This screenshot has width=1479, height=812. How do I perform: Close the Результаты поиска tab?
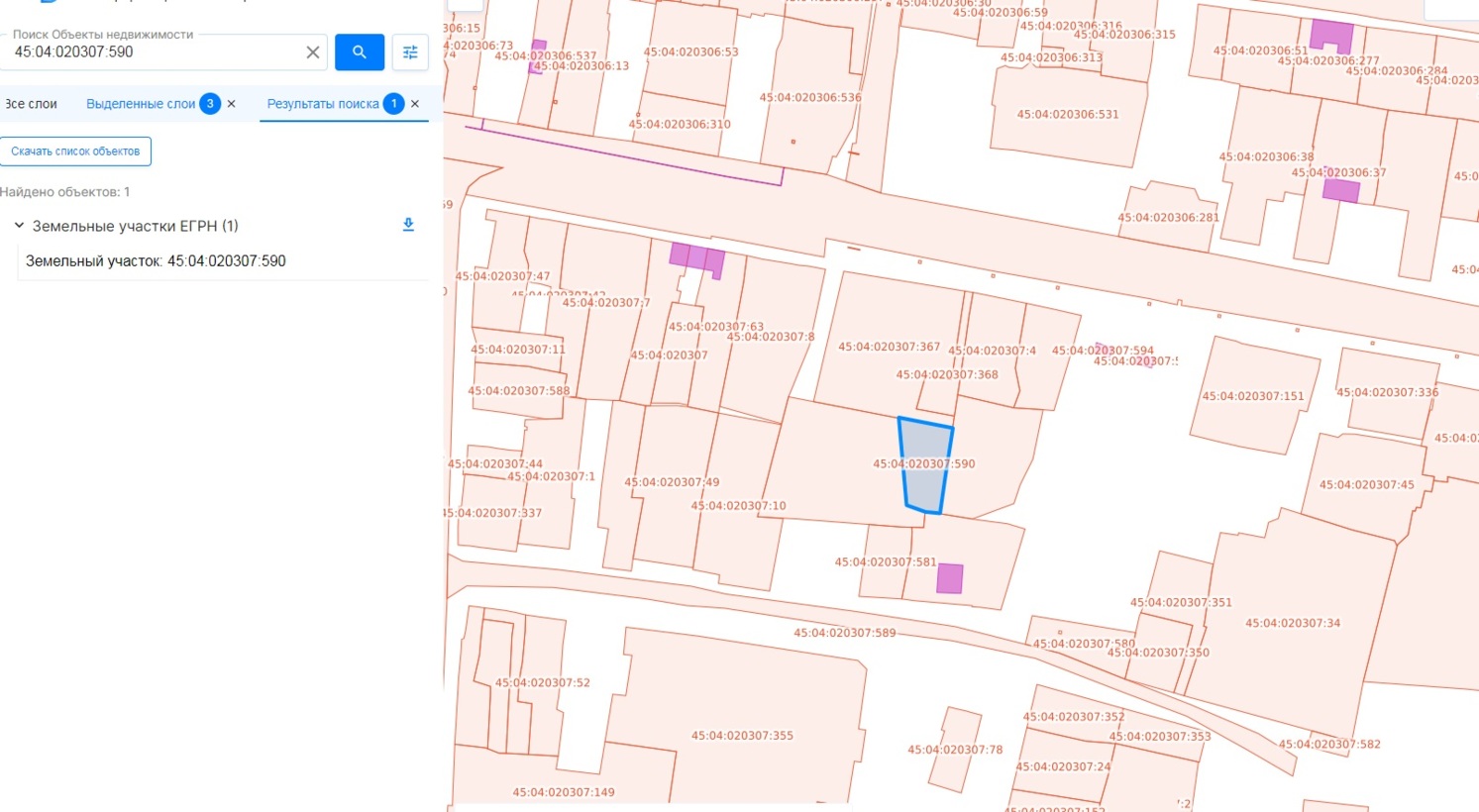pos(415,104)
